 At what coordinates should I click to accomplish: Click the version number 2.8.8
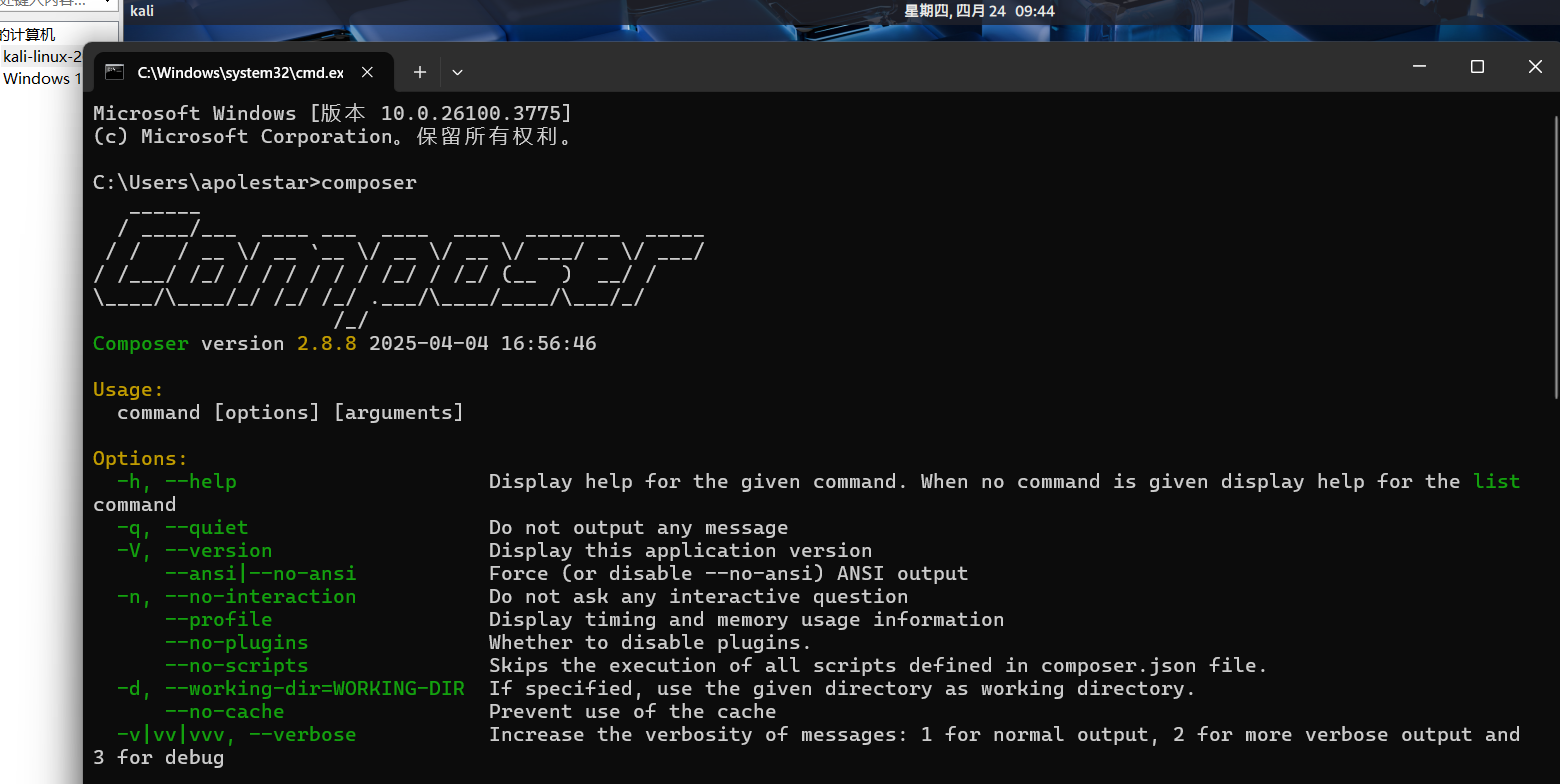[x=327, y=344]
